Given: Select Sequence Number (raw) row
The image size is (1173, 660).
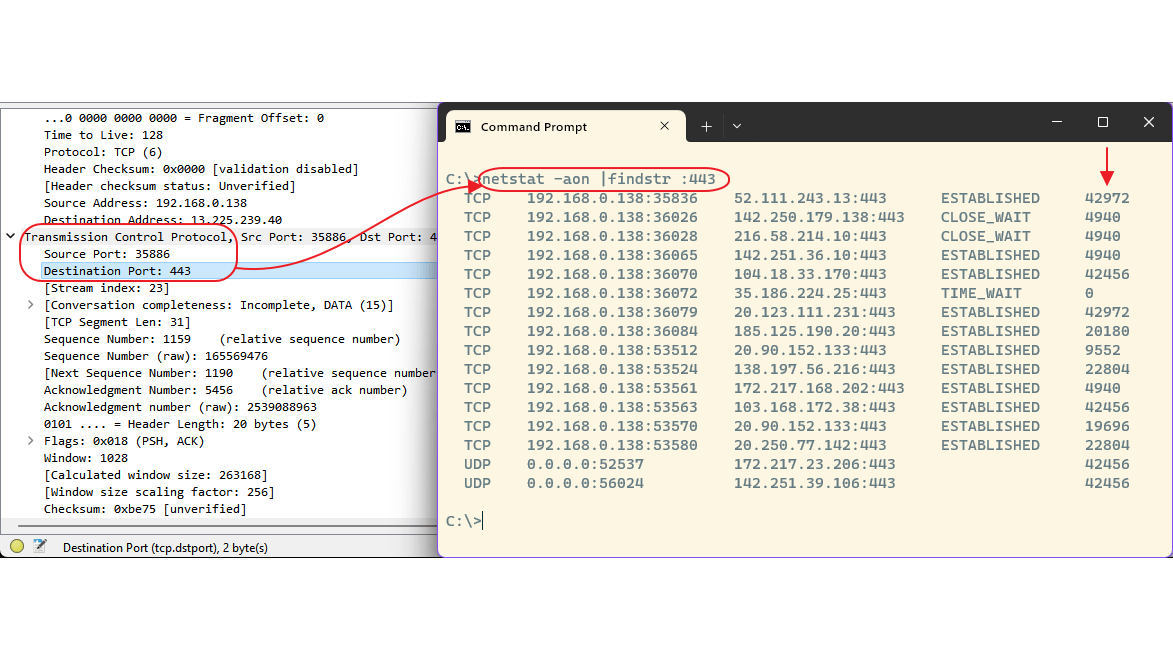Looking at the screenshot, I should click(x=156, y=356).
